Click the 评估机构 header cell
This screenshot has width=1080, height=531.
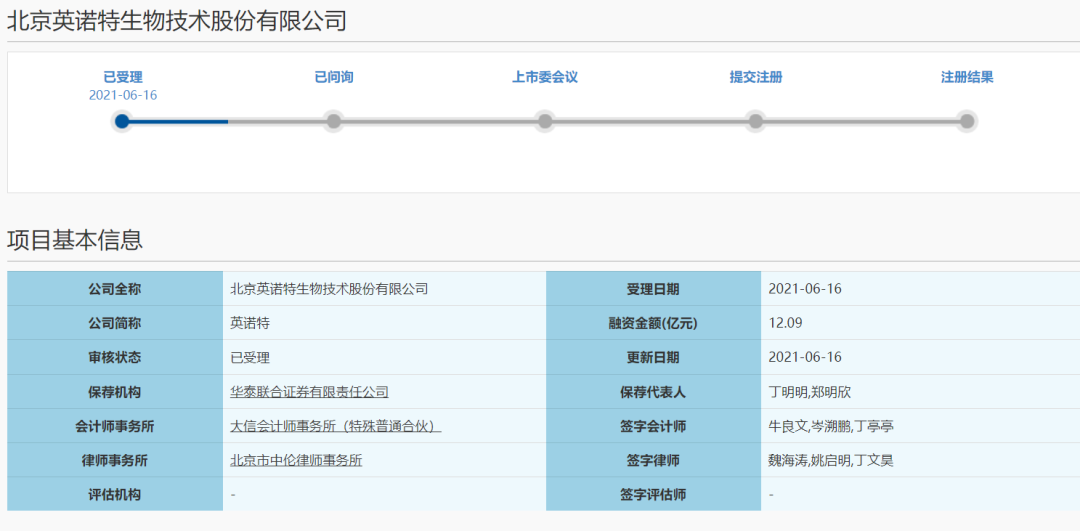coord(115,494)
